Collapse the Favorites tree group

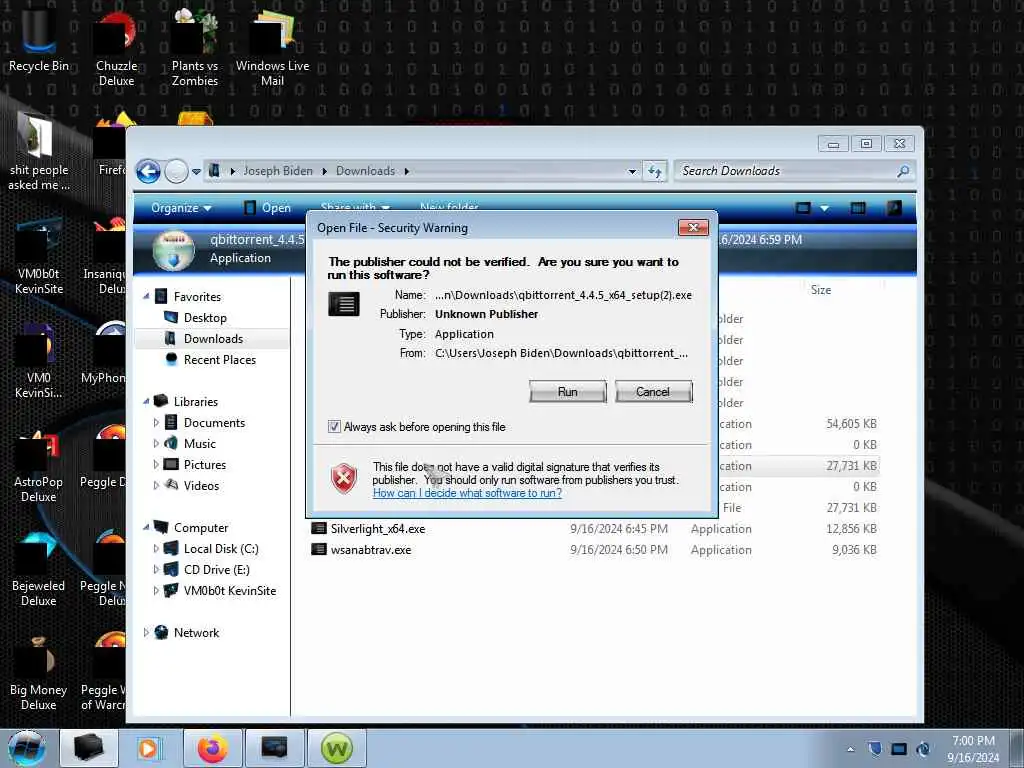(146, 296)
